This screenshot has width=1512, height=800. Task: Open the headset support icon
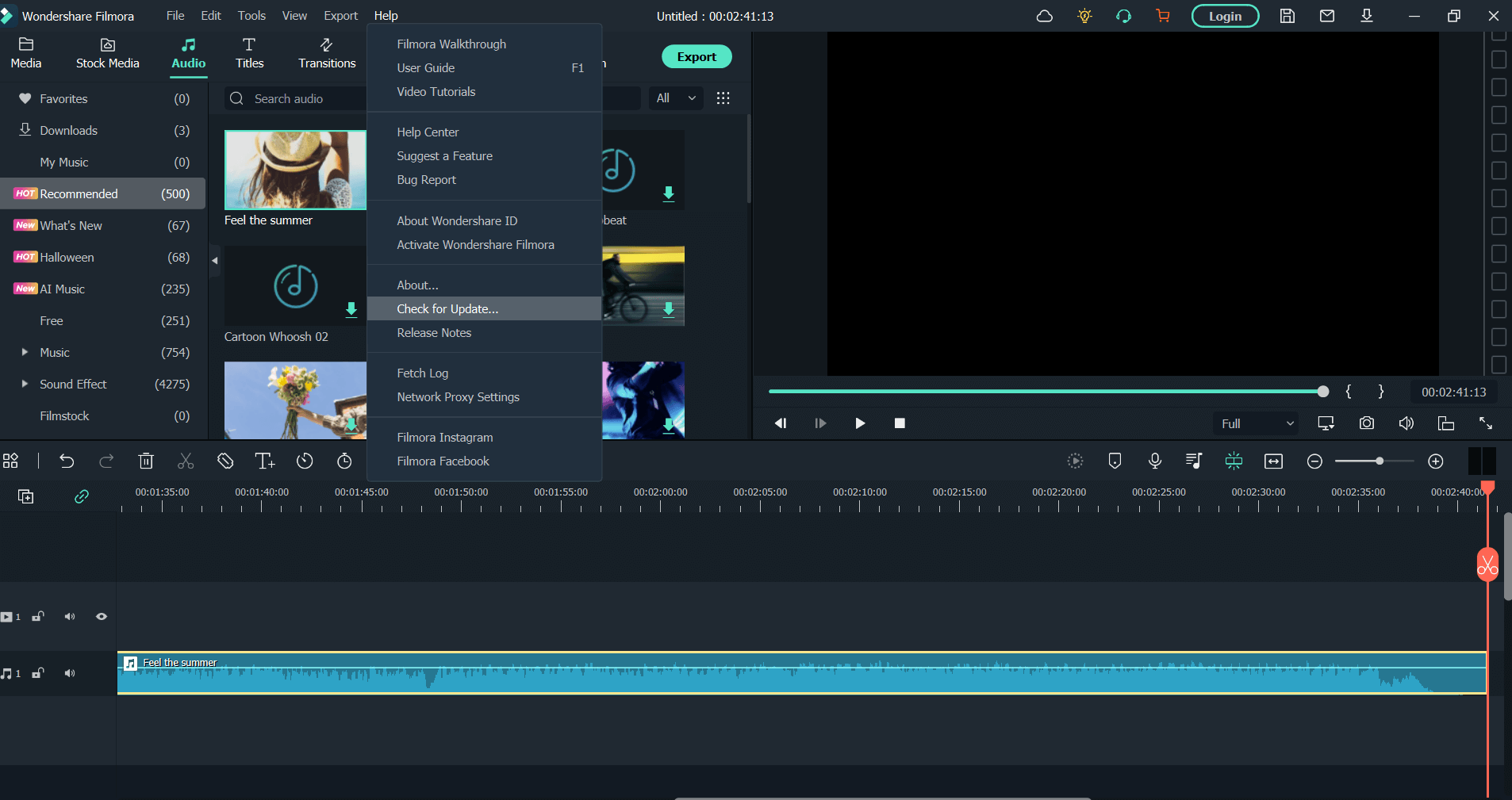pos(1123,16)
